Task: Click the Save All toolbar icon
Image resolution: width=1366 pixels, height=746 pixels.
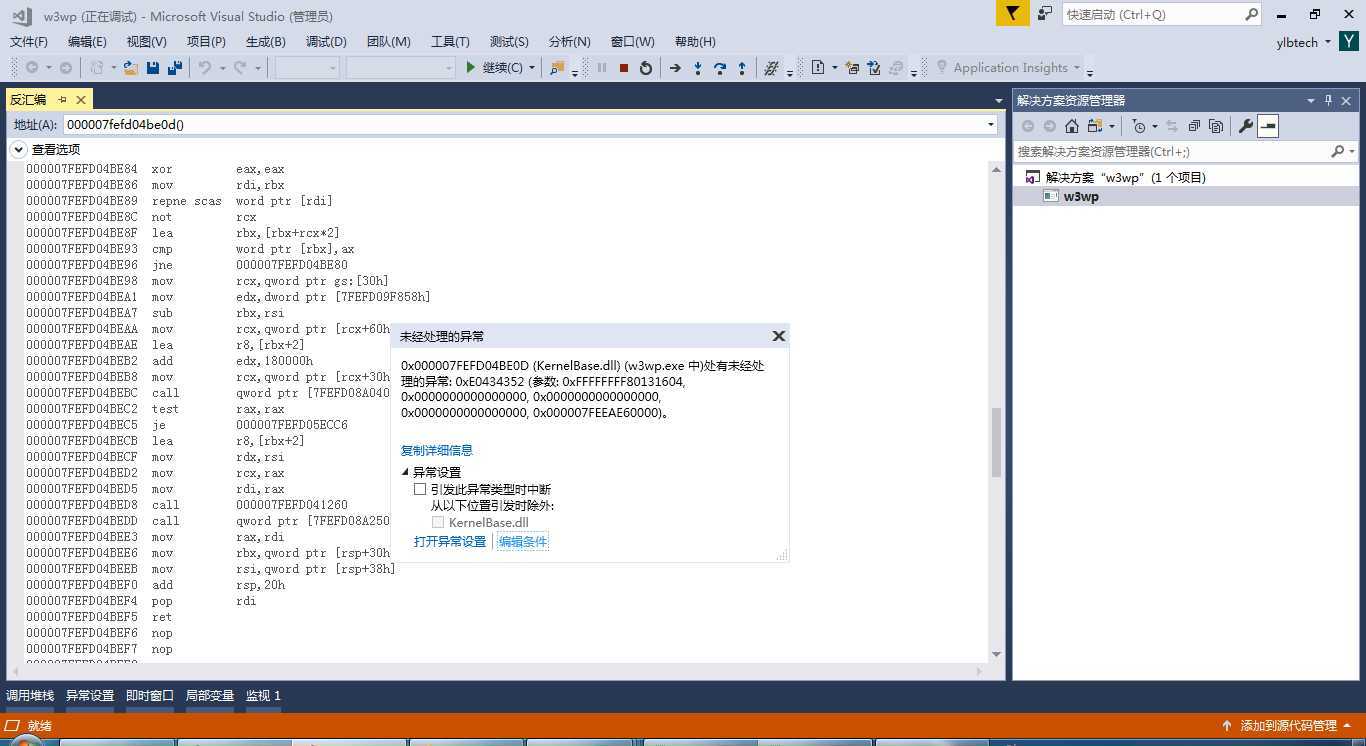Action: pyautogui.click(x=175, y=68)
